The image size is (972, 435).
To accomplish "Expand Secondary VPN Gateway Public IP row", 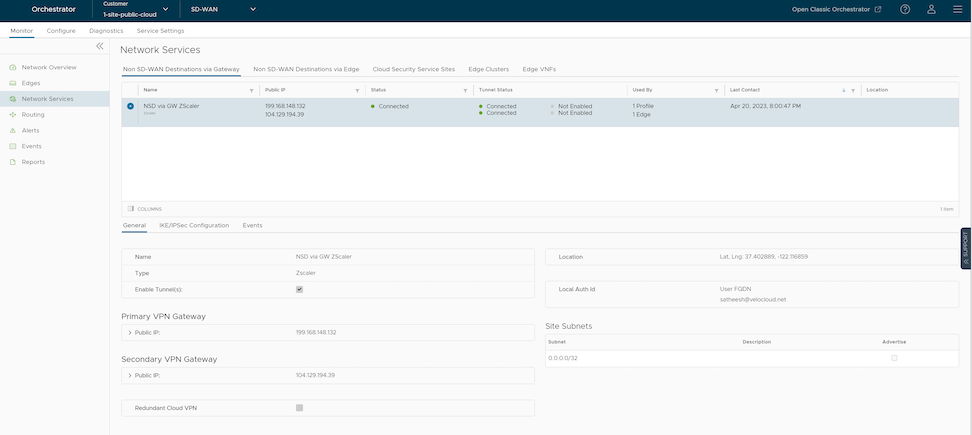I will click(x=130, y=375).
